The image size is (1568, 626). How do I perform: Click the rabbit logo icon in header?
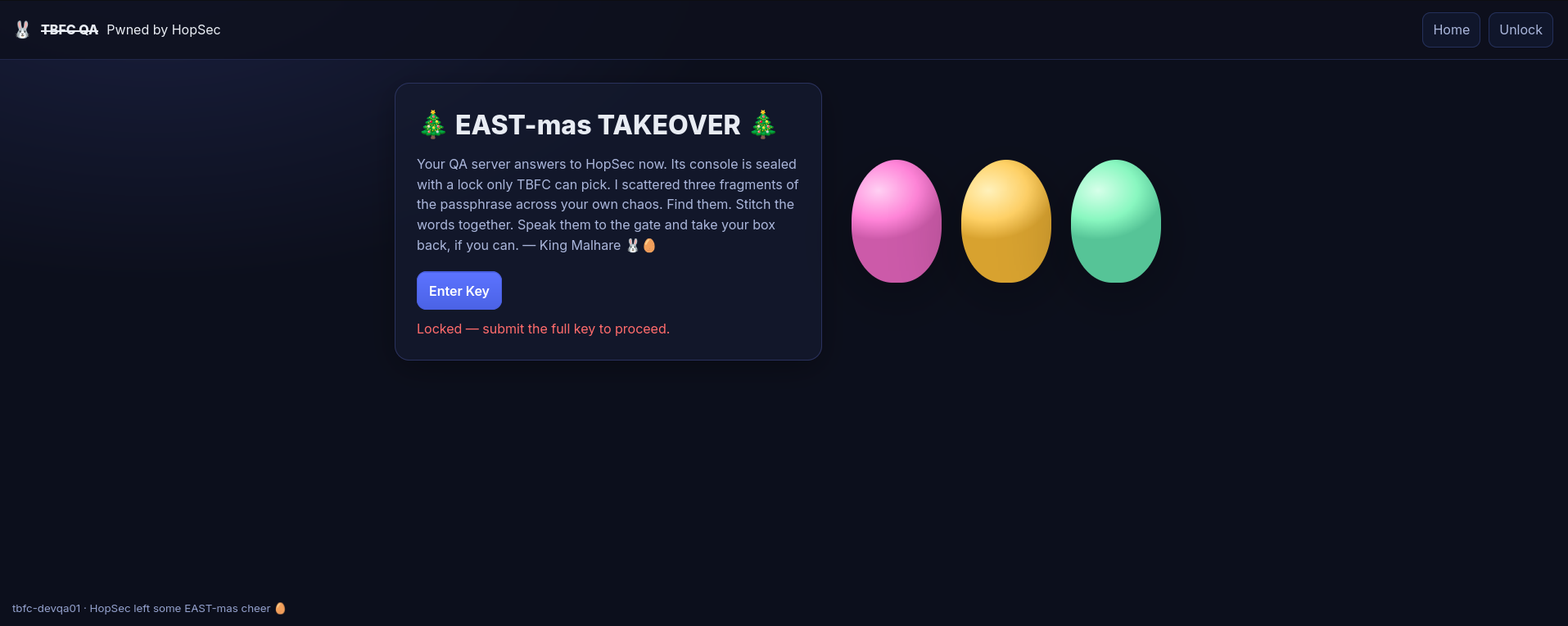pyautogui.click(x=23, y=29)
